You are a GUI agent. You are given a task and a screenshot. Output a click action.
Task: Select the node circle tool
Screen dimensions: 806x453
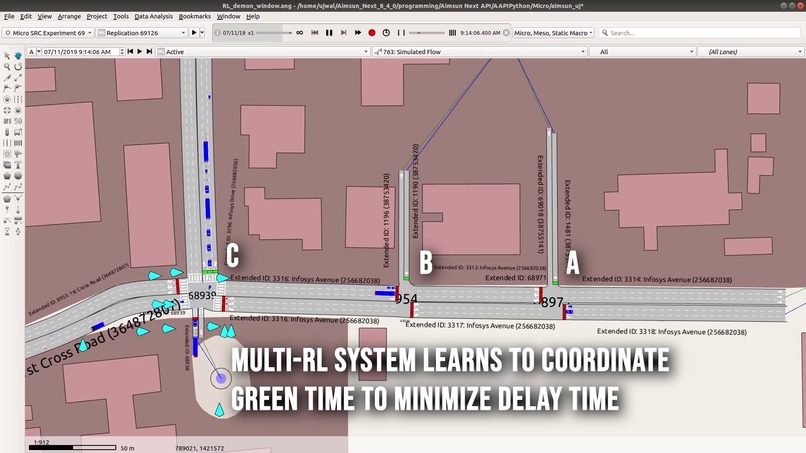tap(7, 99)
